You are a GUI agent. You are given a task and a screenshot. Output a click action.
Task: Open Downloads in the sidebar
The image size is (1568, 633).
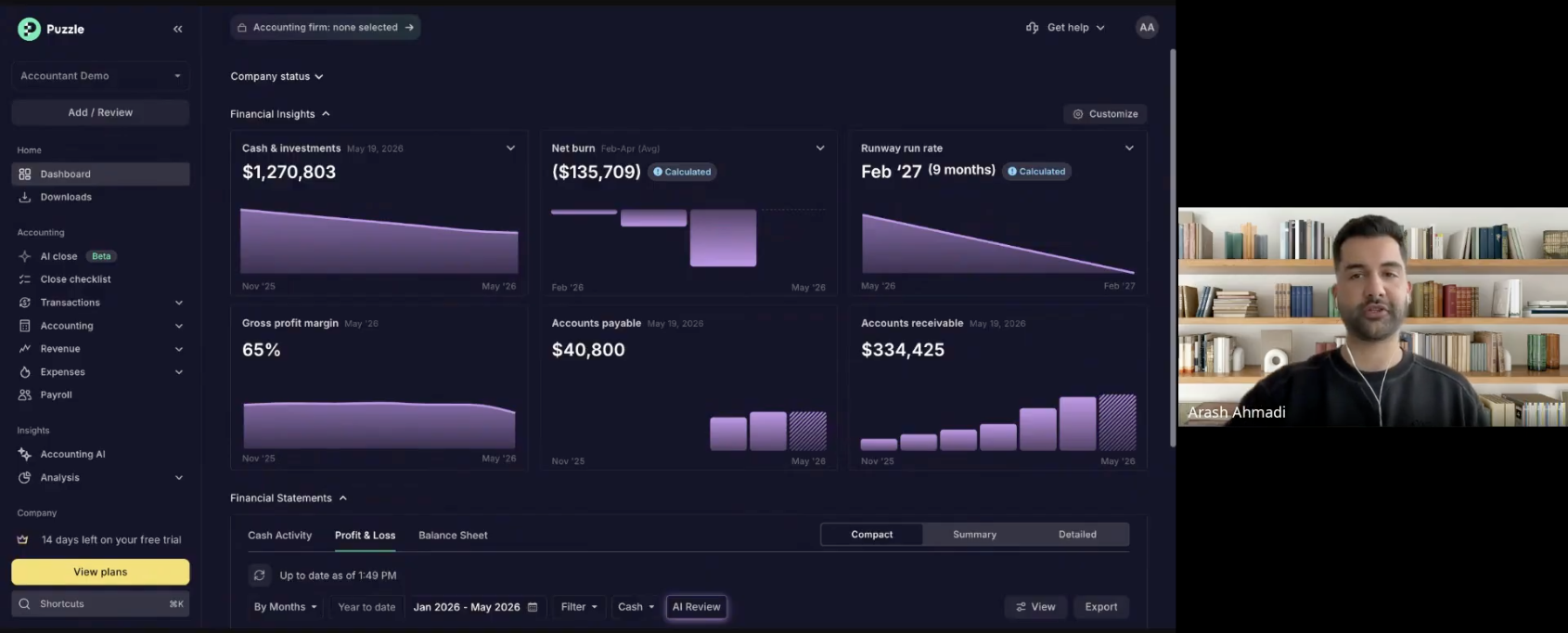coord(100,197)
